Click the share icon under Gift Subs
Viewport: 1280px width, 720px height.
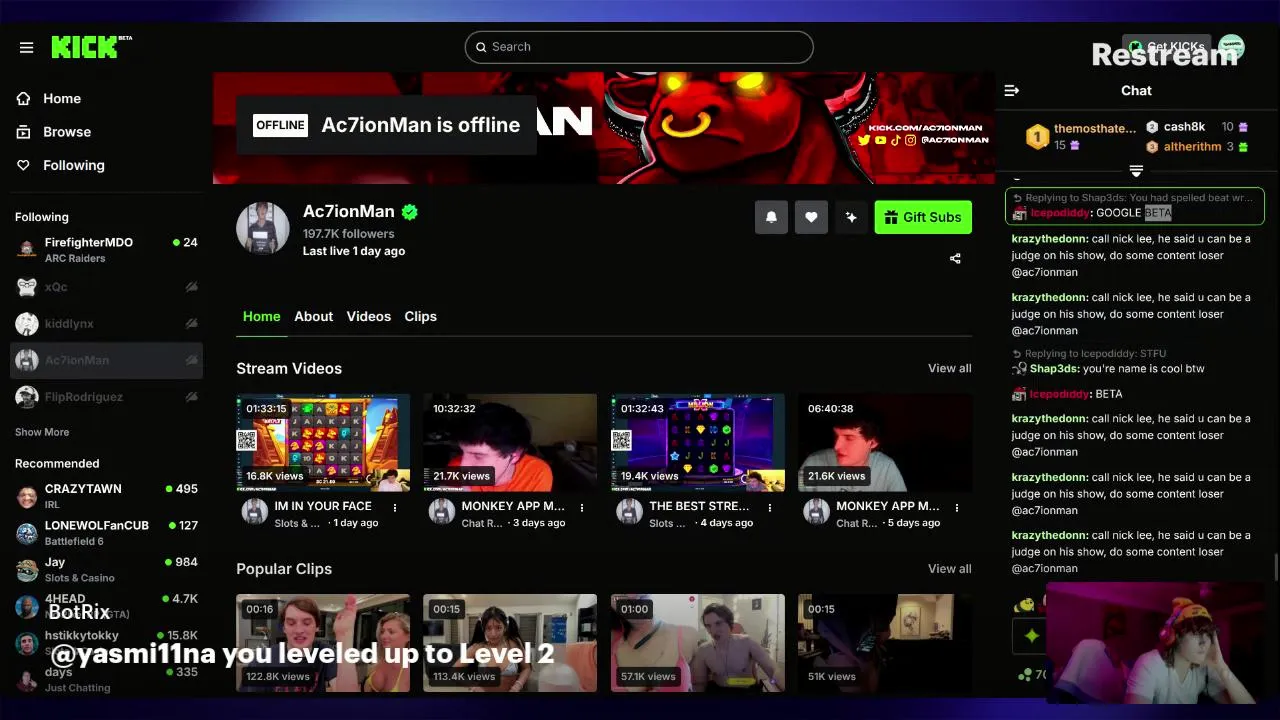coord(955,259)
